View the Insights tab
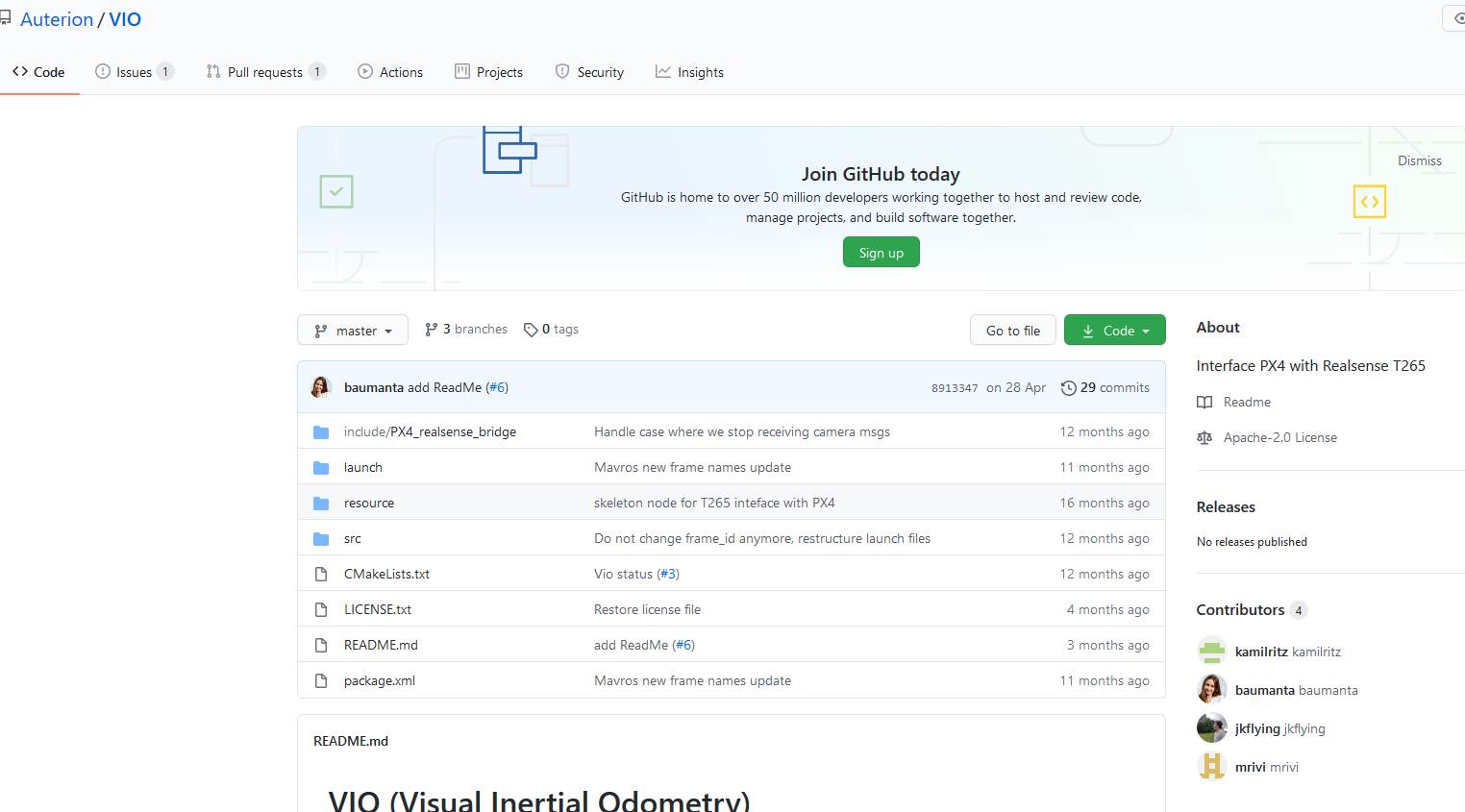Image resolution: width=1465 pixels, height=812 pixels. [689, 72]
